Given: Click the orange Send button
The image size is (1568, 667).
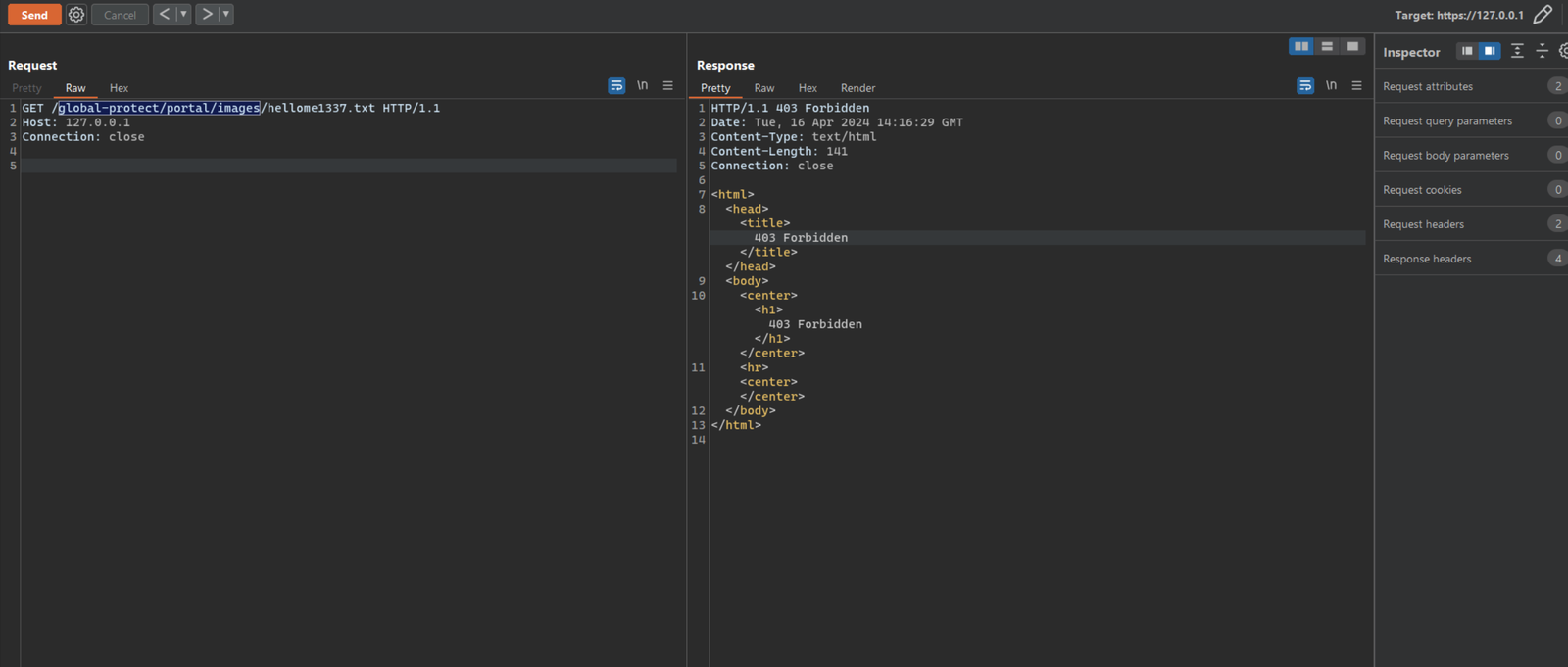Looking at the screenshot, I should click(34, 15).
